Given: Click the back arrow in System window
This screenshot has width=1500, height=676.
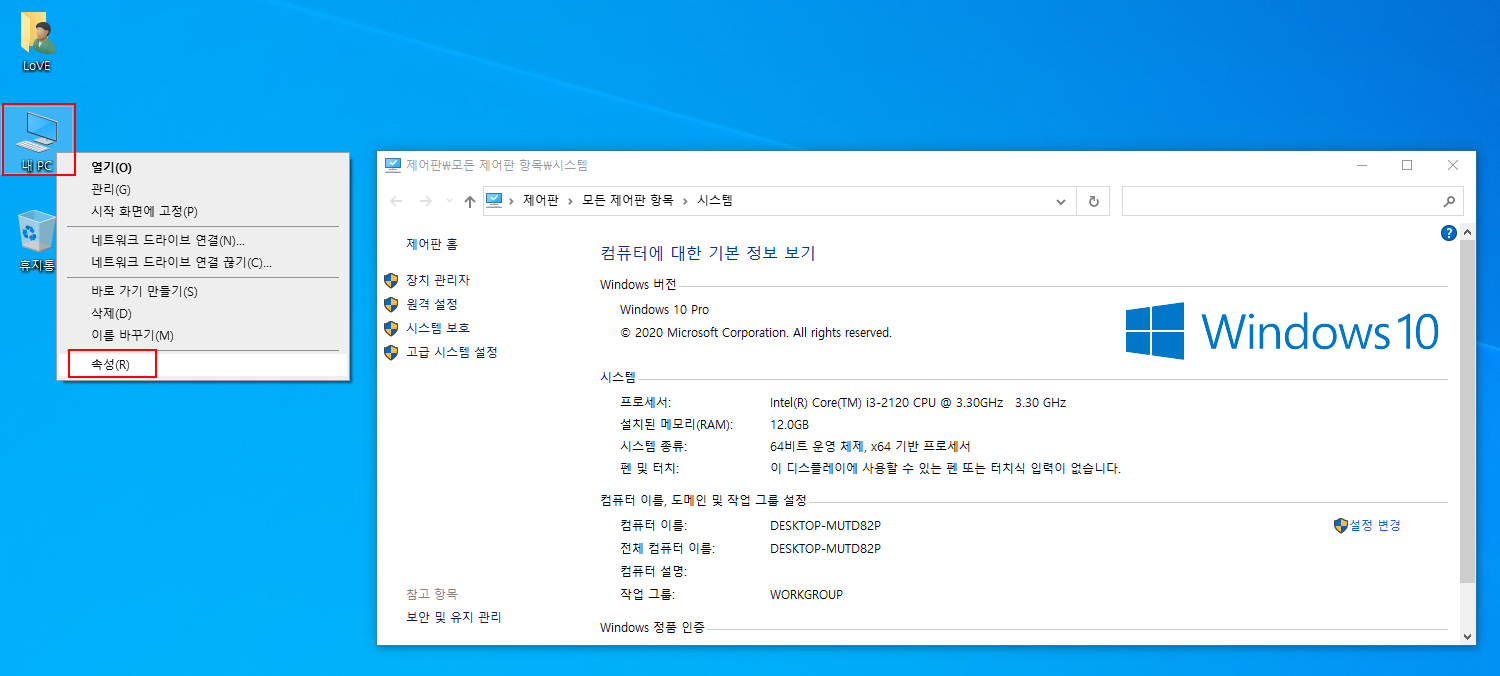Looking at the screenshot, I should tap(396, 201).
